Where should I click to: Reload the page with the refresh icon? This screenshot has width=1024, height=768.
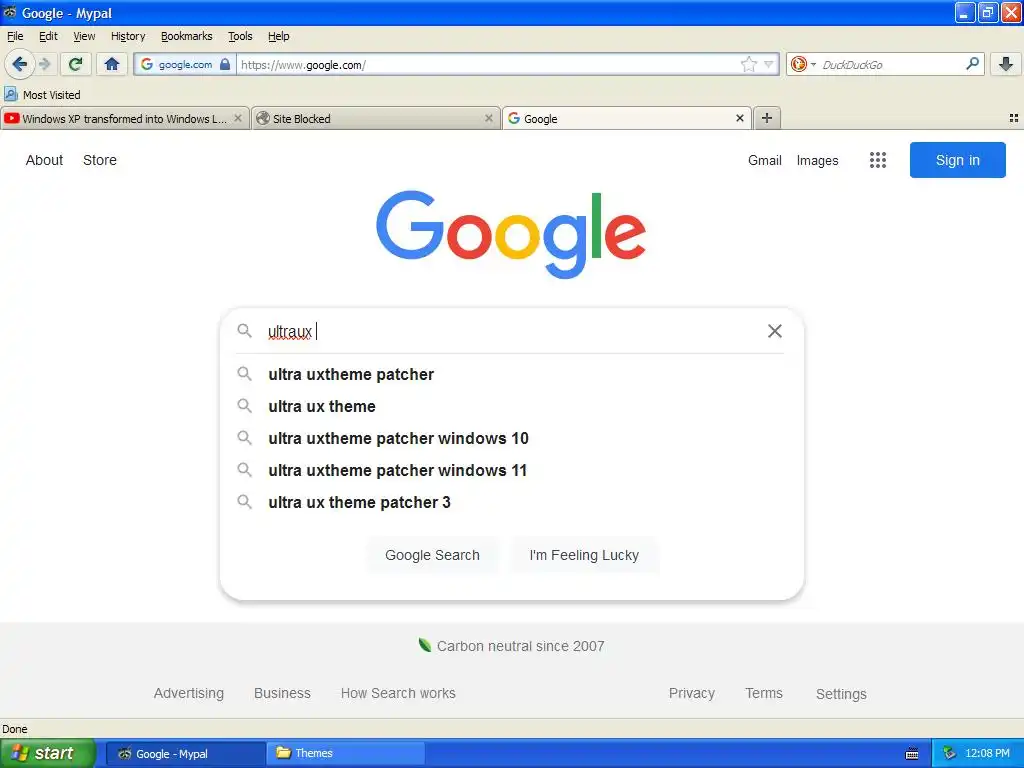click(x=75, y=64)
